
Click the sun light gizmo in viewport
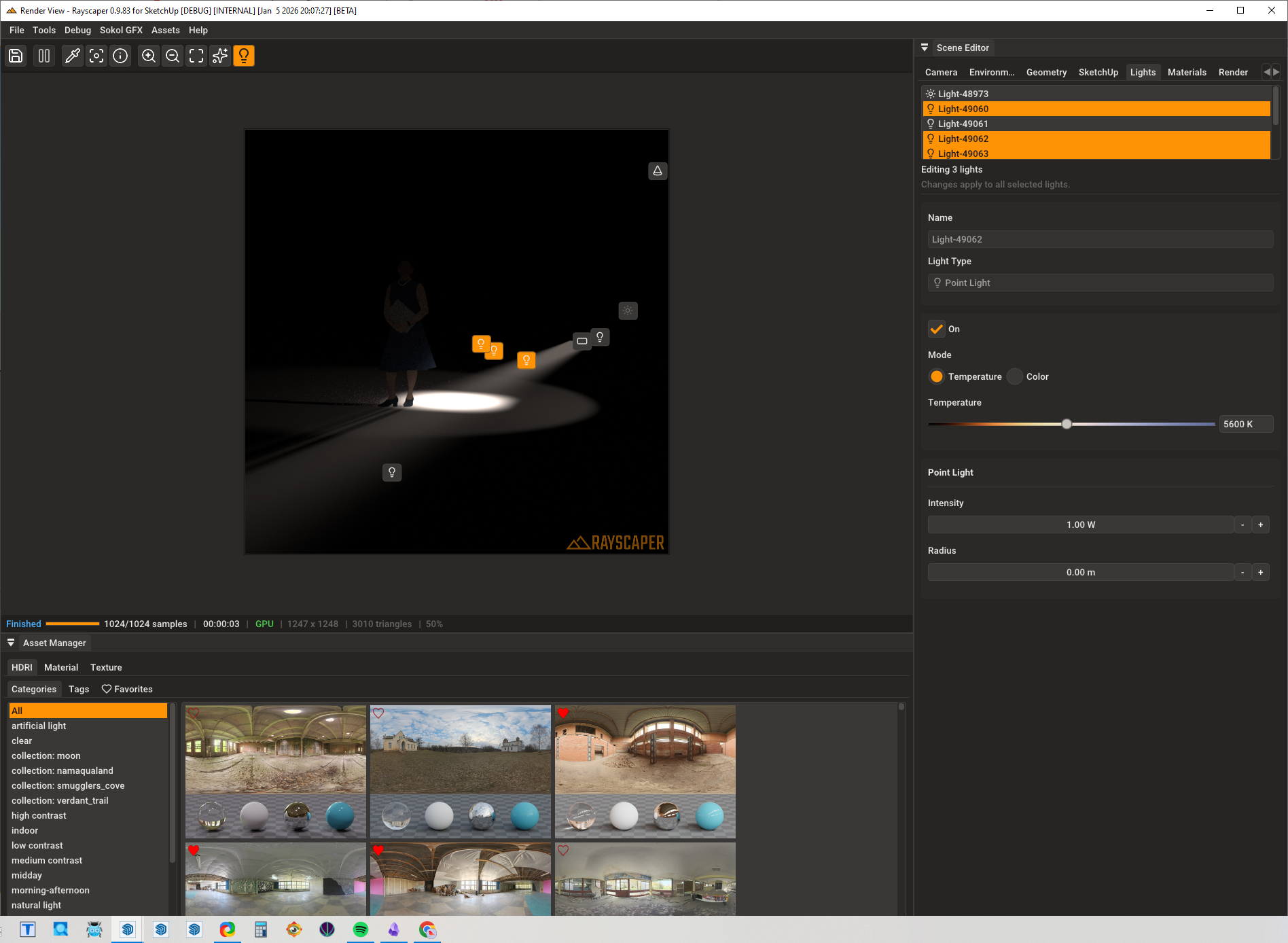pyautogui.click(x=628, y=310)
